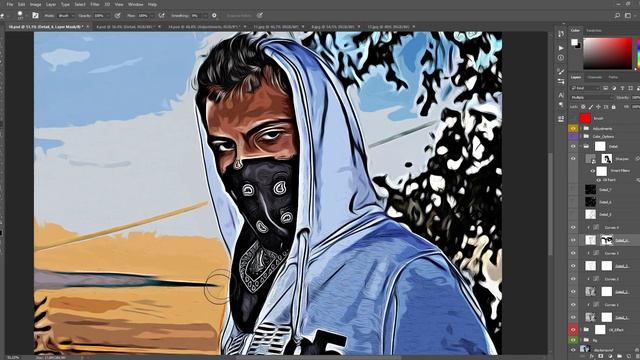Switch to the Channels tab
This screenshot has width=640, height=360.
tap(594, 77)
